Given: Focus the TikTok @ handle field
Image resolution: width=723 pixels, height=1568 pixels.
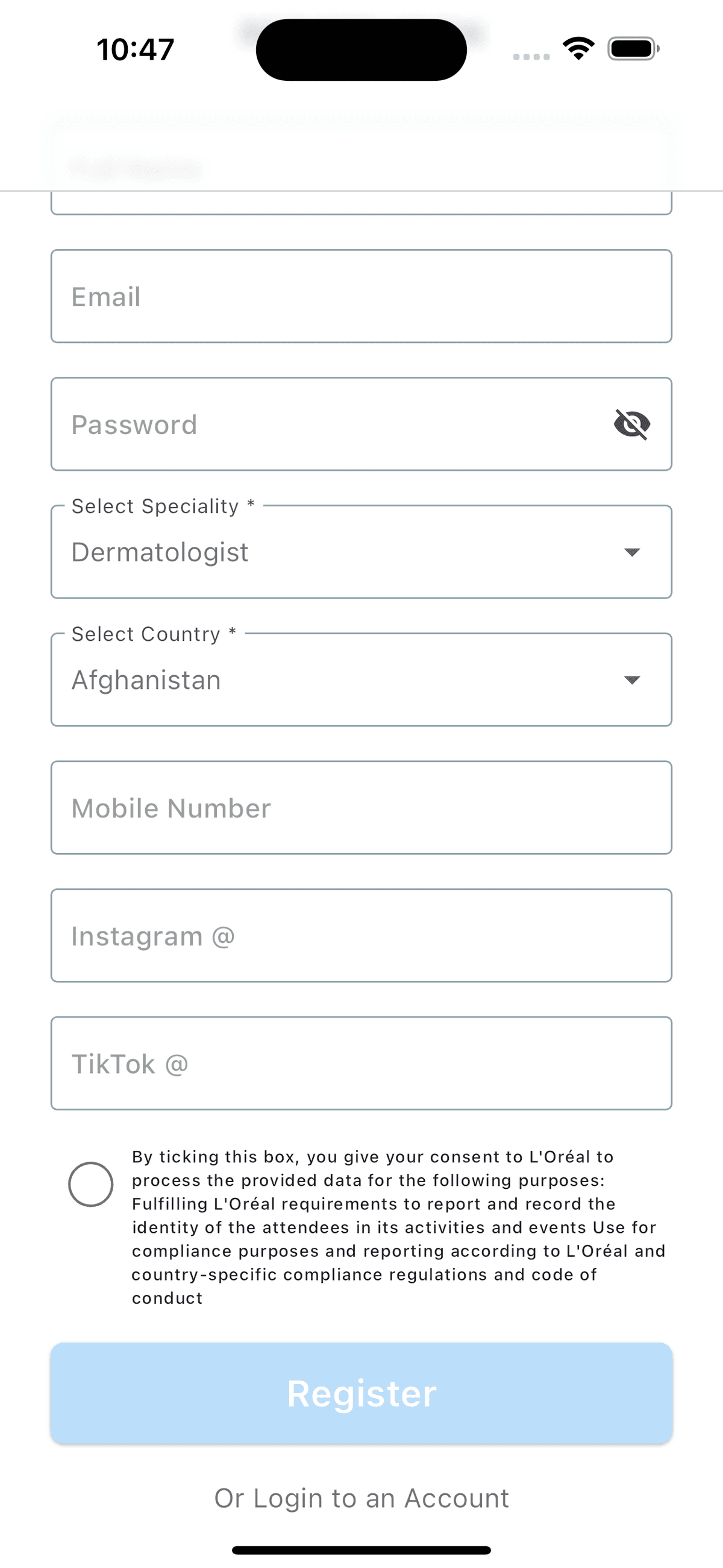Looking at the screenshot, I should pyautogui.click(x=361, y=1063).
